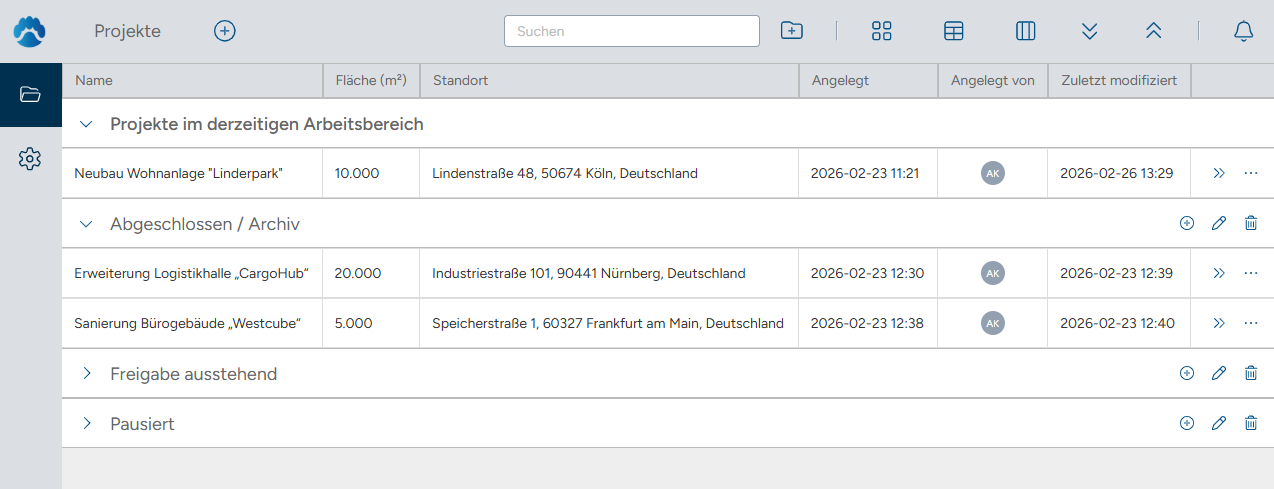Open the projects folder in sidebar
Viewport: 1274px width, 489px height.
(30, 95)
